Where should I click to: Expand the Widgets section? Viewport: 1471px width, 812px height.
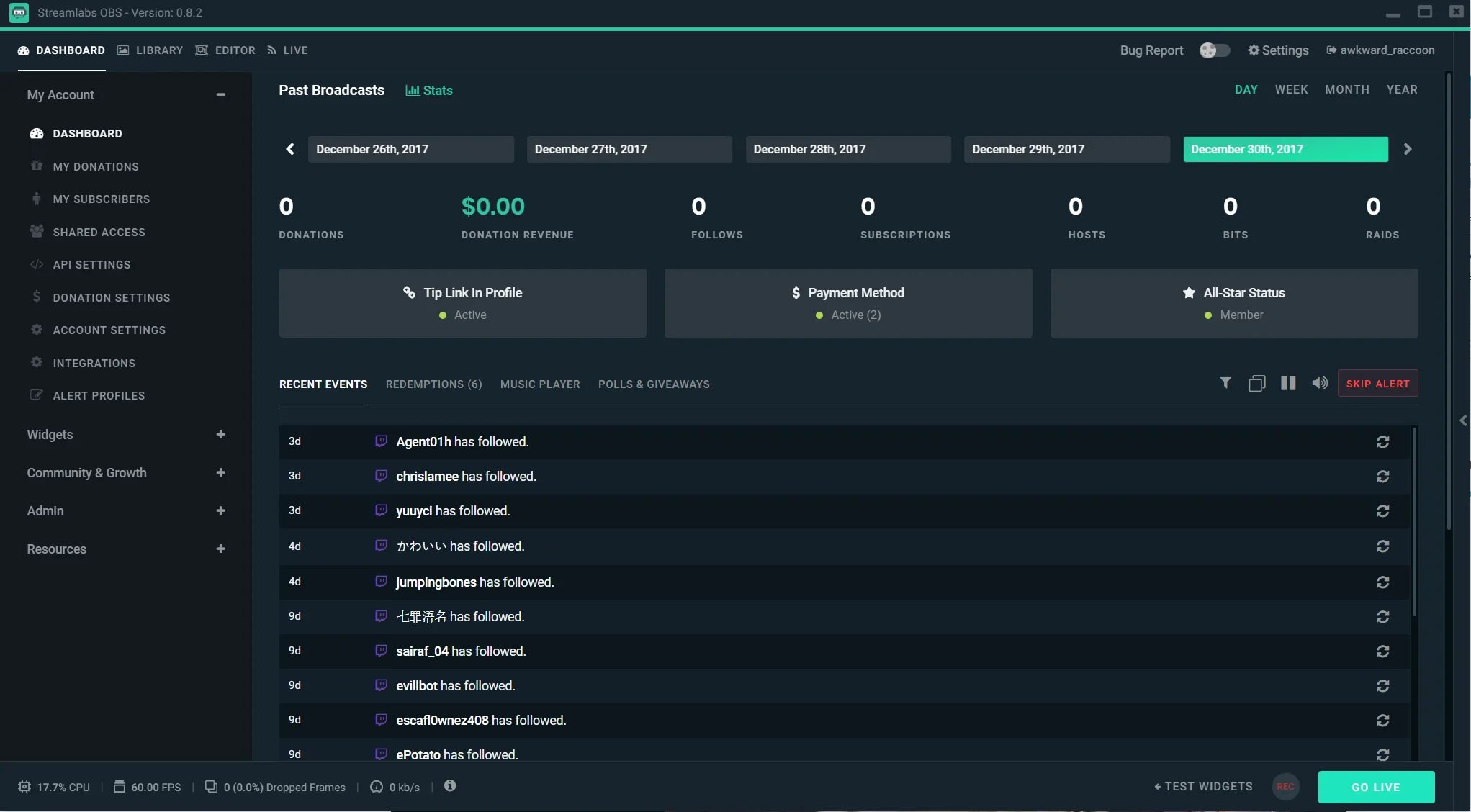[x=220, y=435]
